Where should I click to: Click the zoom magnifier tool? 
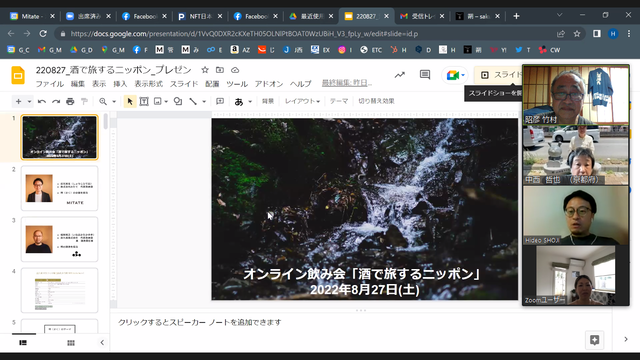(x=103, y=101)
